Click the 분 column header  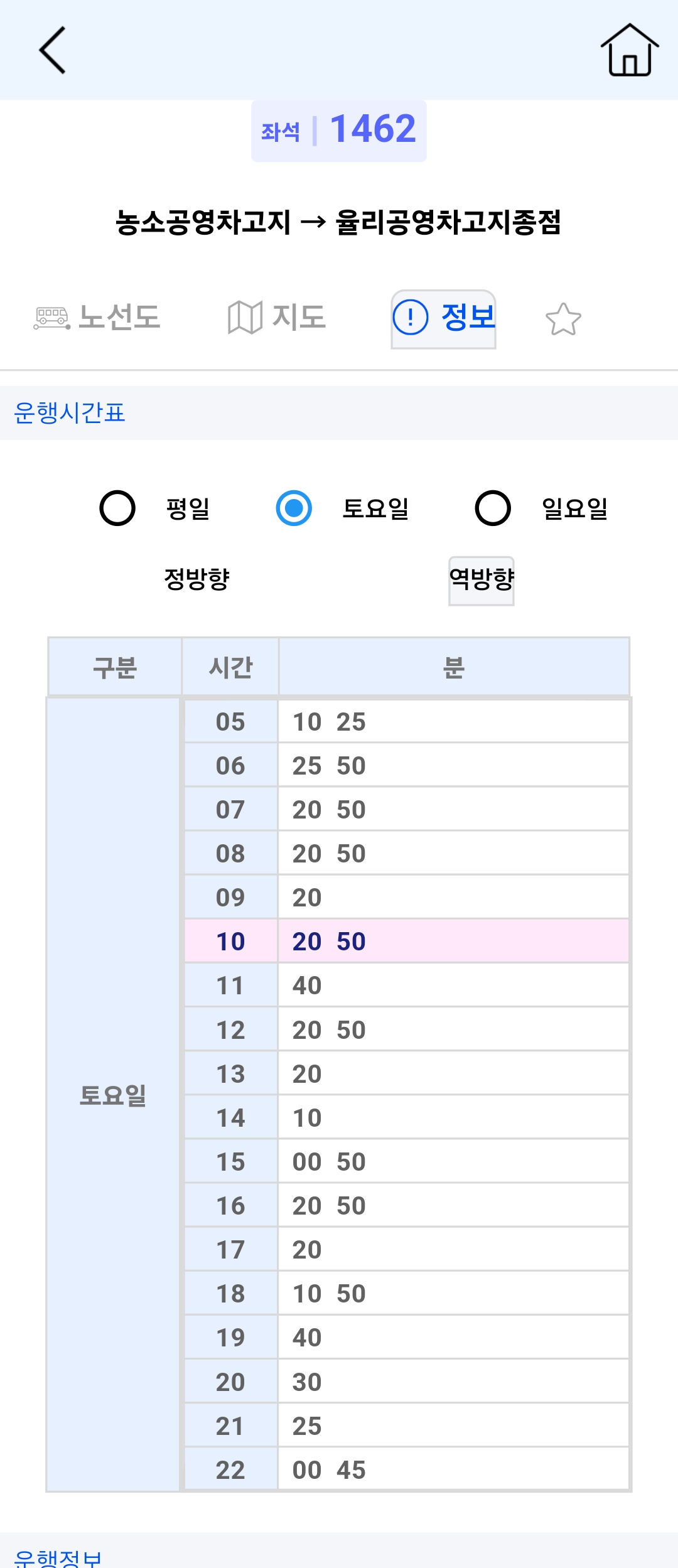(x=454, y=667)
